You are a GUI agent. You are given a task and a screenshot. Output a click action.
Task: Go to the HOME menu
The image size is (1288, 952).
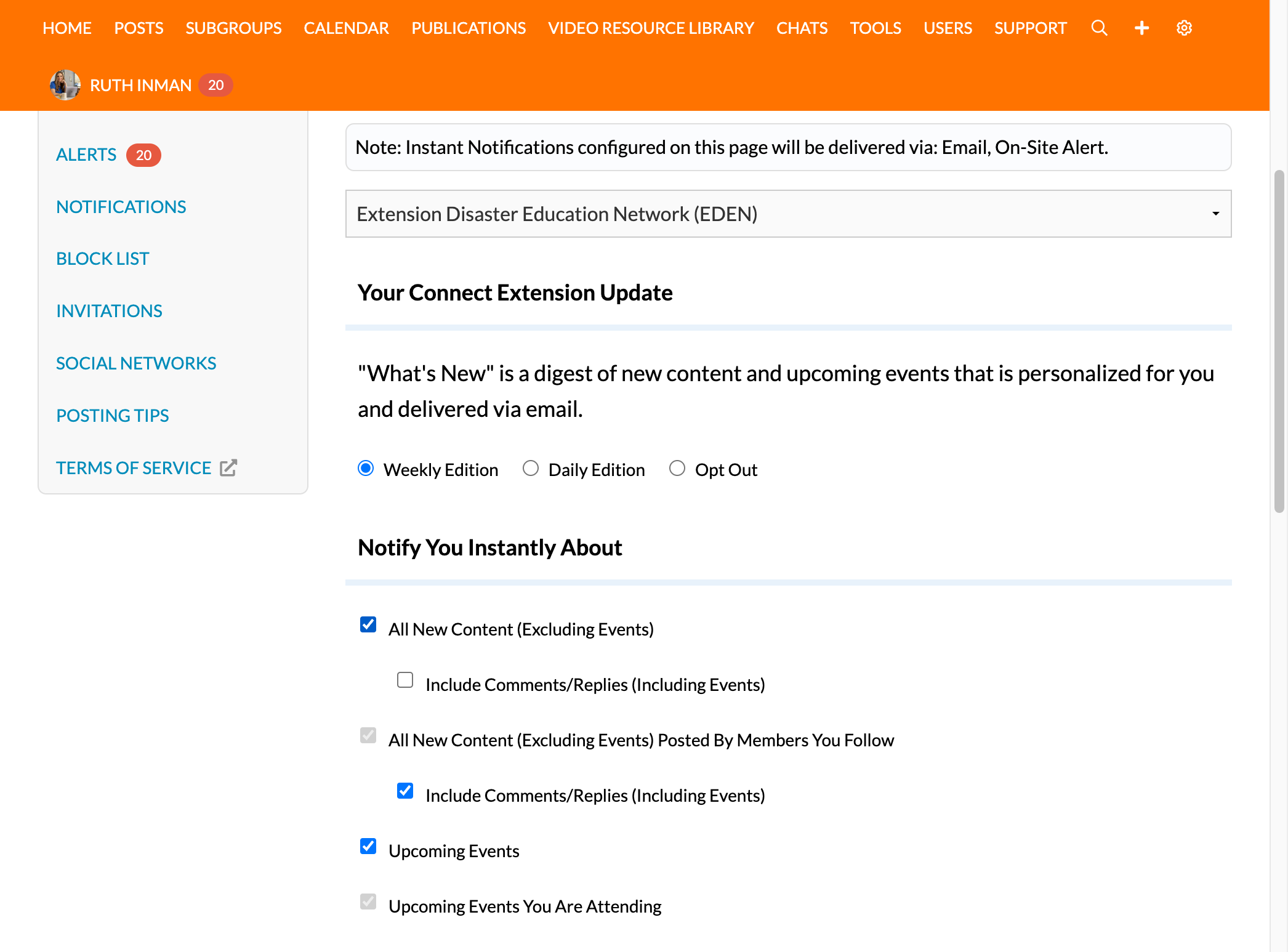(67, 28)
